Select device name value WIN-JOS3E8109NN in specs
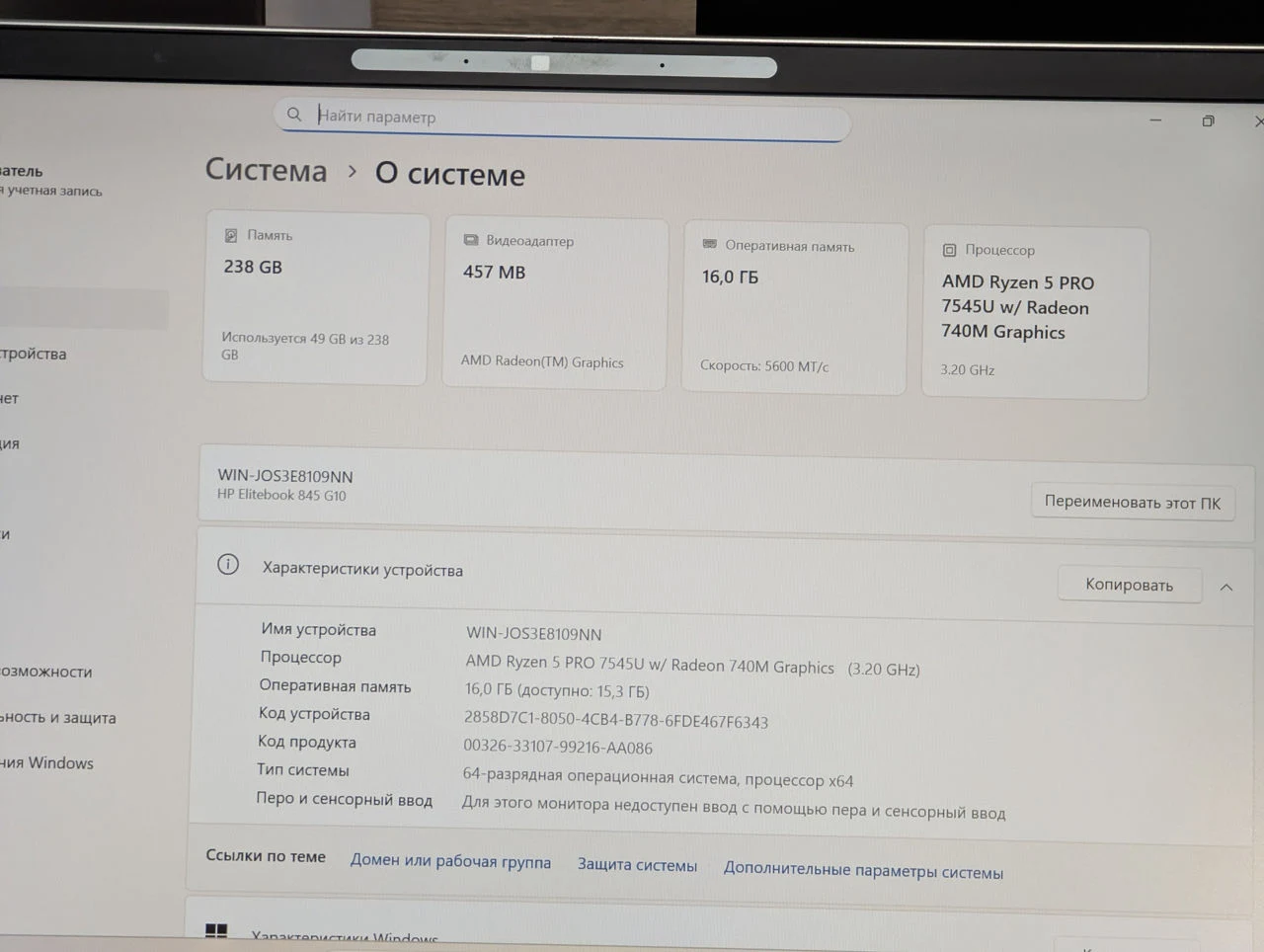The height and width of the screenshot is (952, 1264). coord(534,634)
